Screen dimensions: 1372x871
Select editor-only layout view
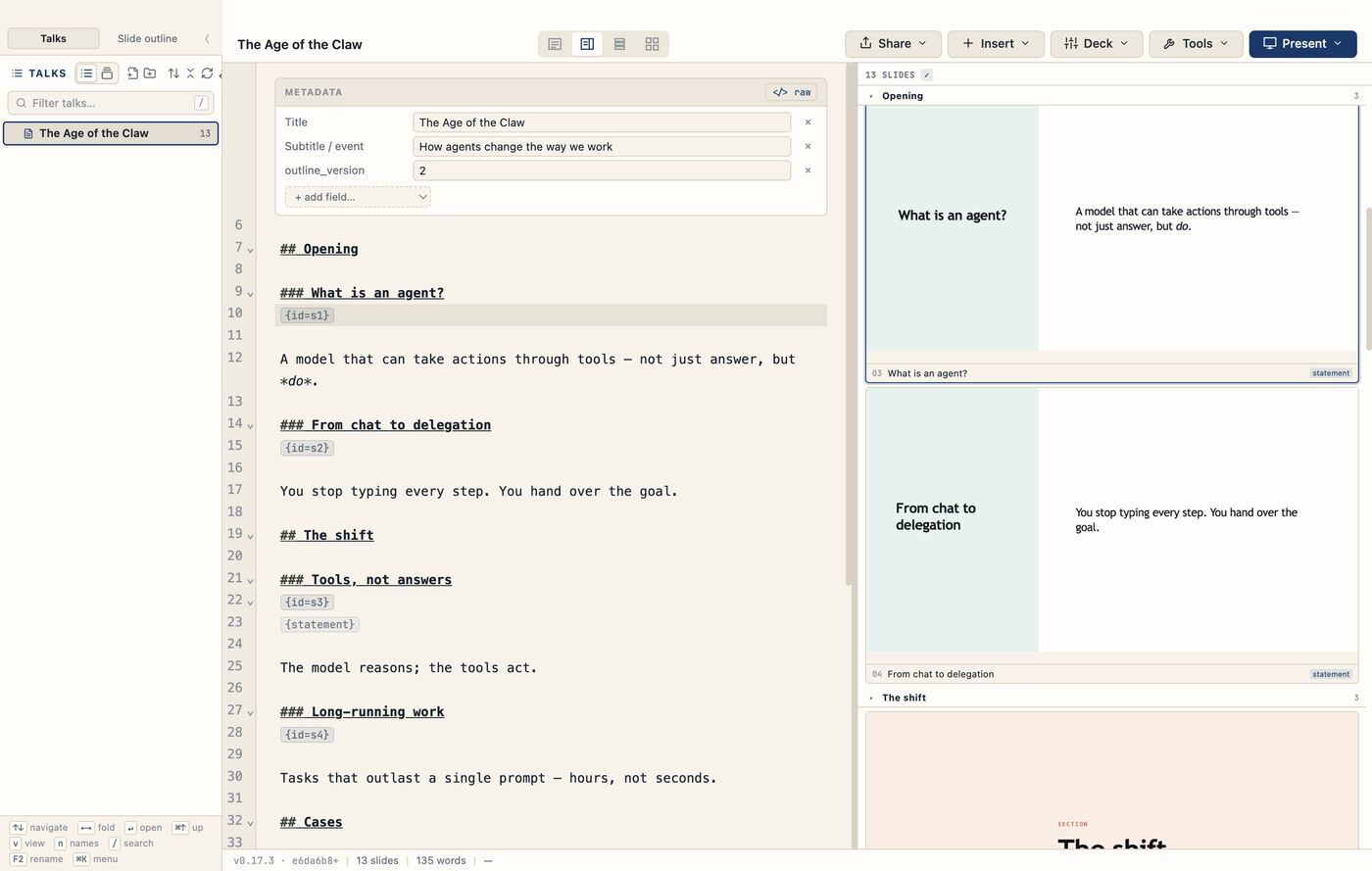point(555,44)
